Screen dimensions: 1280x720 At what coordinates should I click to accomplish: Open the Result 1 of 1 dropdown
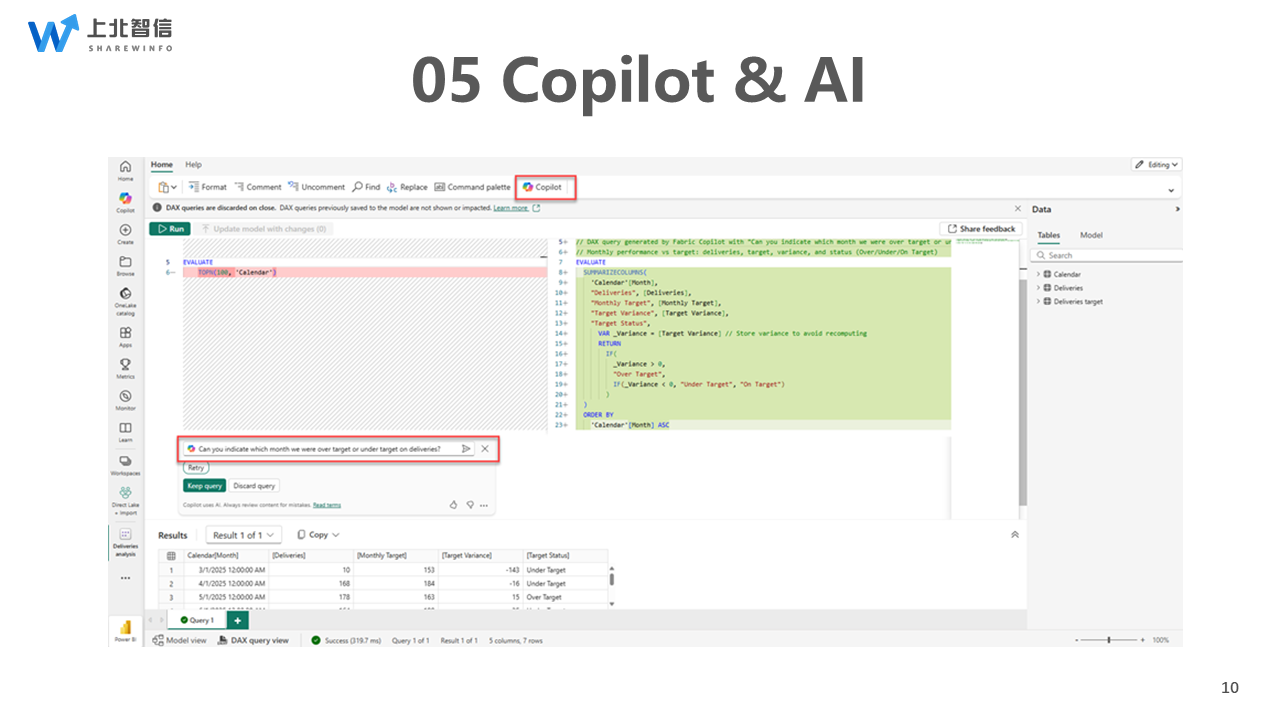coord(244,535)
